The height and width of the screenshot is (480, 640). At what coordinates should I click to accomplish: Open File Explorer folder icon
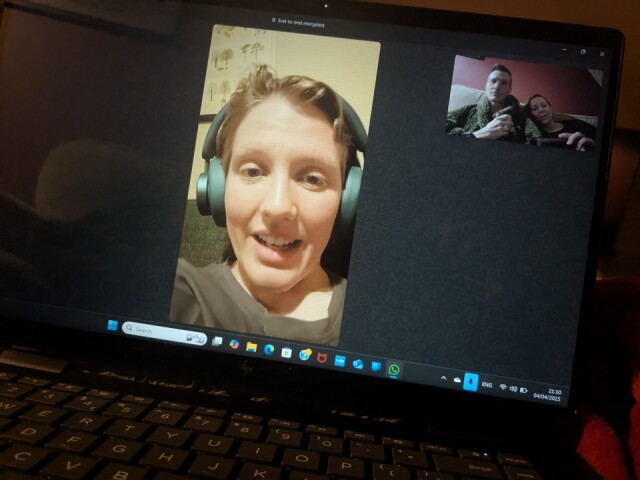point(251,347)
